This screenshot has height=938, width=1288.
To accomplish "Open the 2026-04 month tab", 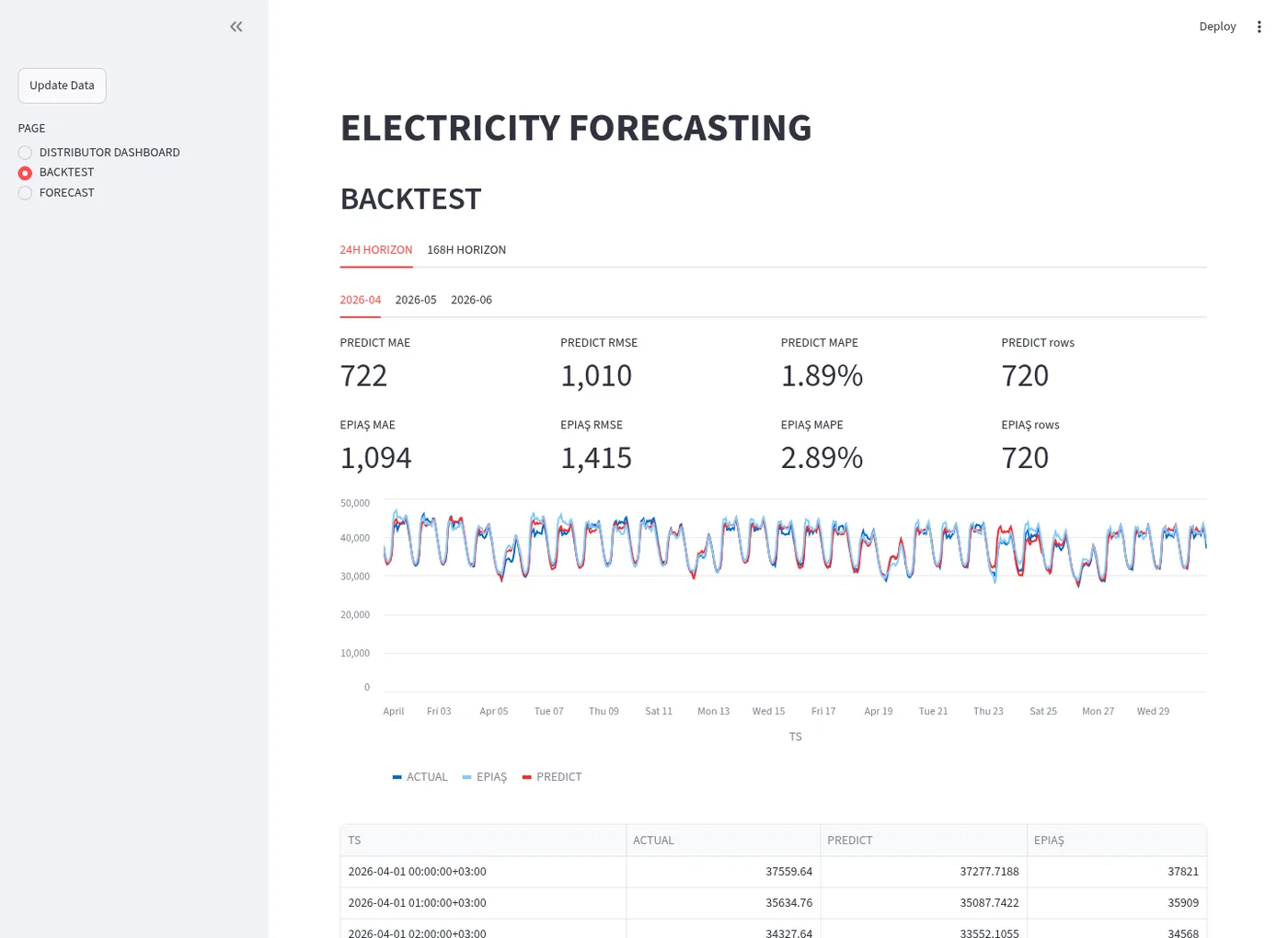I will tap(361, 300).
